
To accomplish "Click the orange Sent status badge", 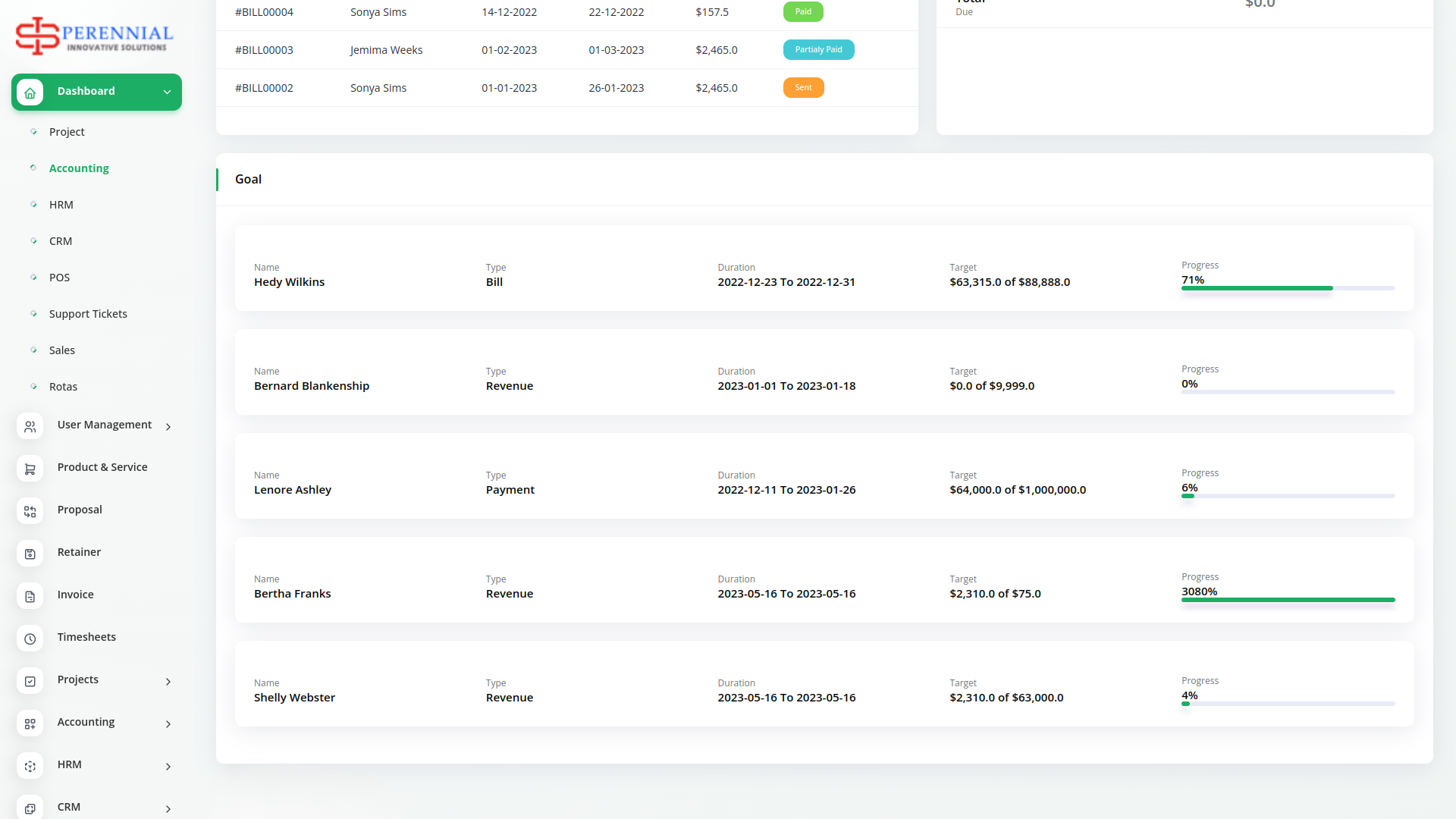I will (x=803, y=88).
